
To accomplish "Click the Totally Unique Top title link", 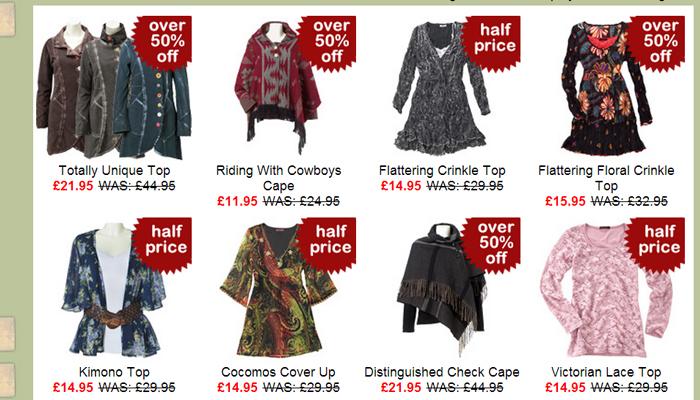I will tap(114, 171).
